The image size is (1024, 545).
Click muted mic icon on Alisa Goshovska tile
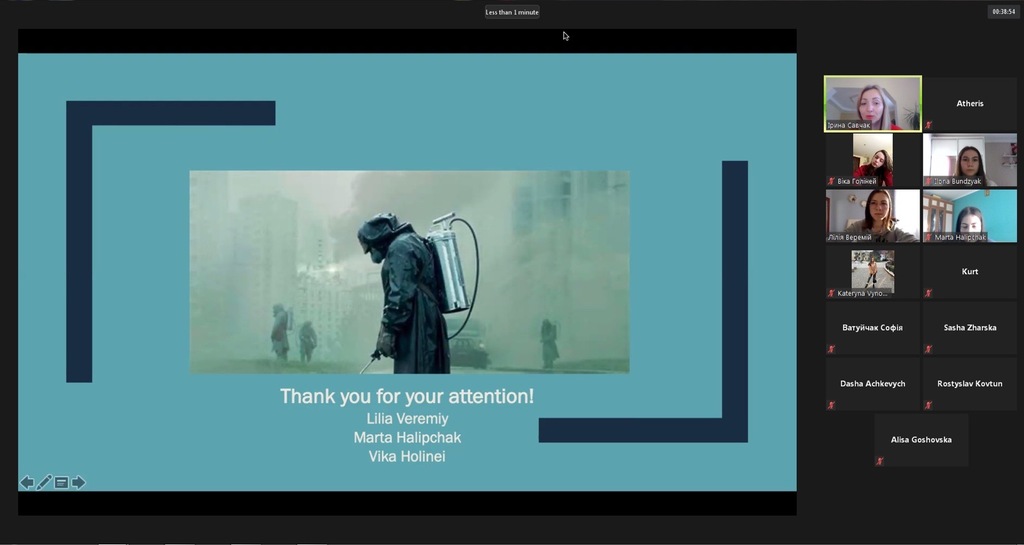click(x=880, y=461)
